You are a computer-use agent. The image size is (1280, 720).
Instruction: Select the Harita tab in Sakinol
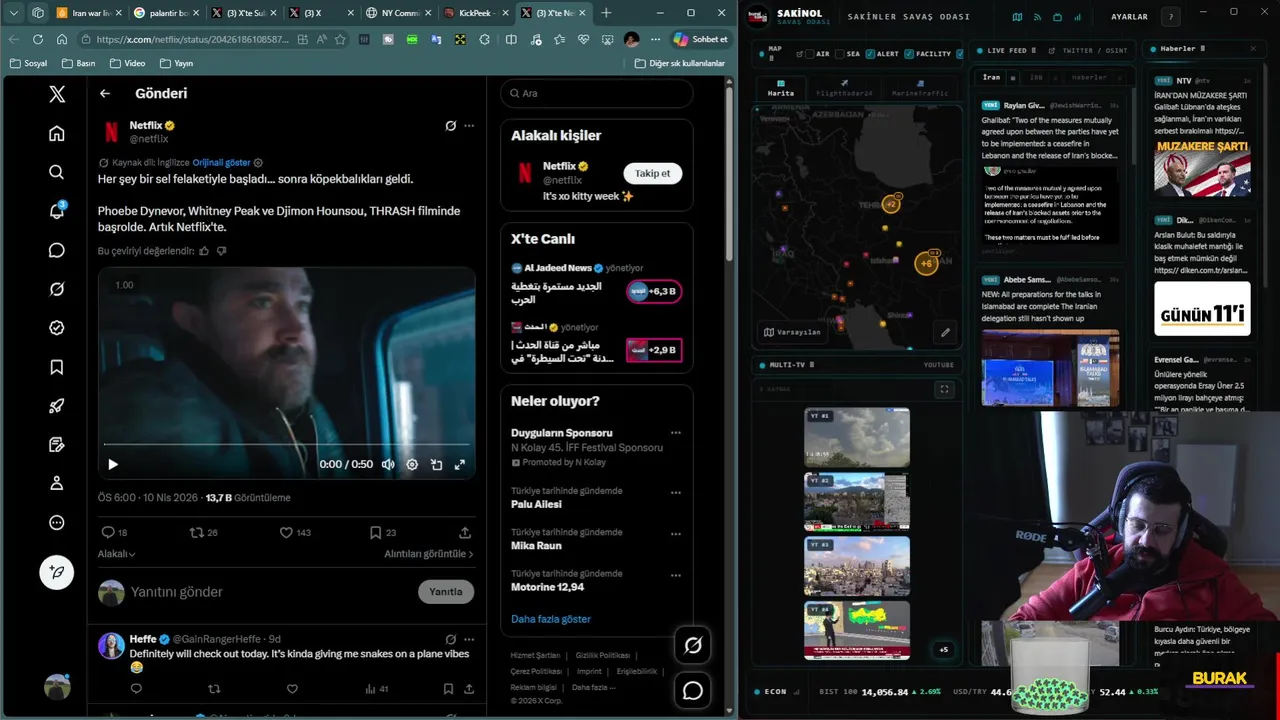[781, 88]
